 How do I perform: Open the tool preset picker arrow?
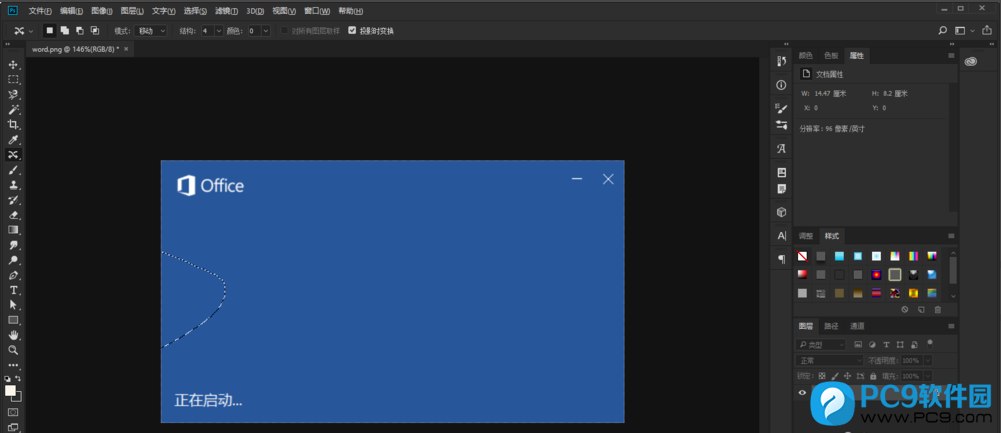pyautogui.click(x=31, y=30)
